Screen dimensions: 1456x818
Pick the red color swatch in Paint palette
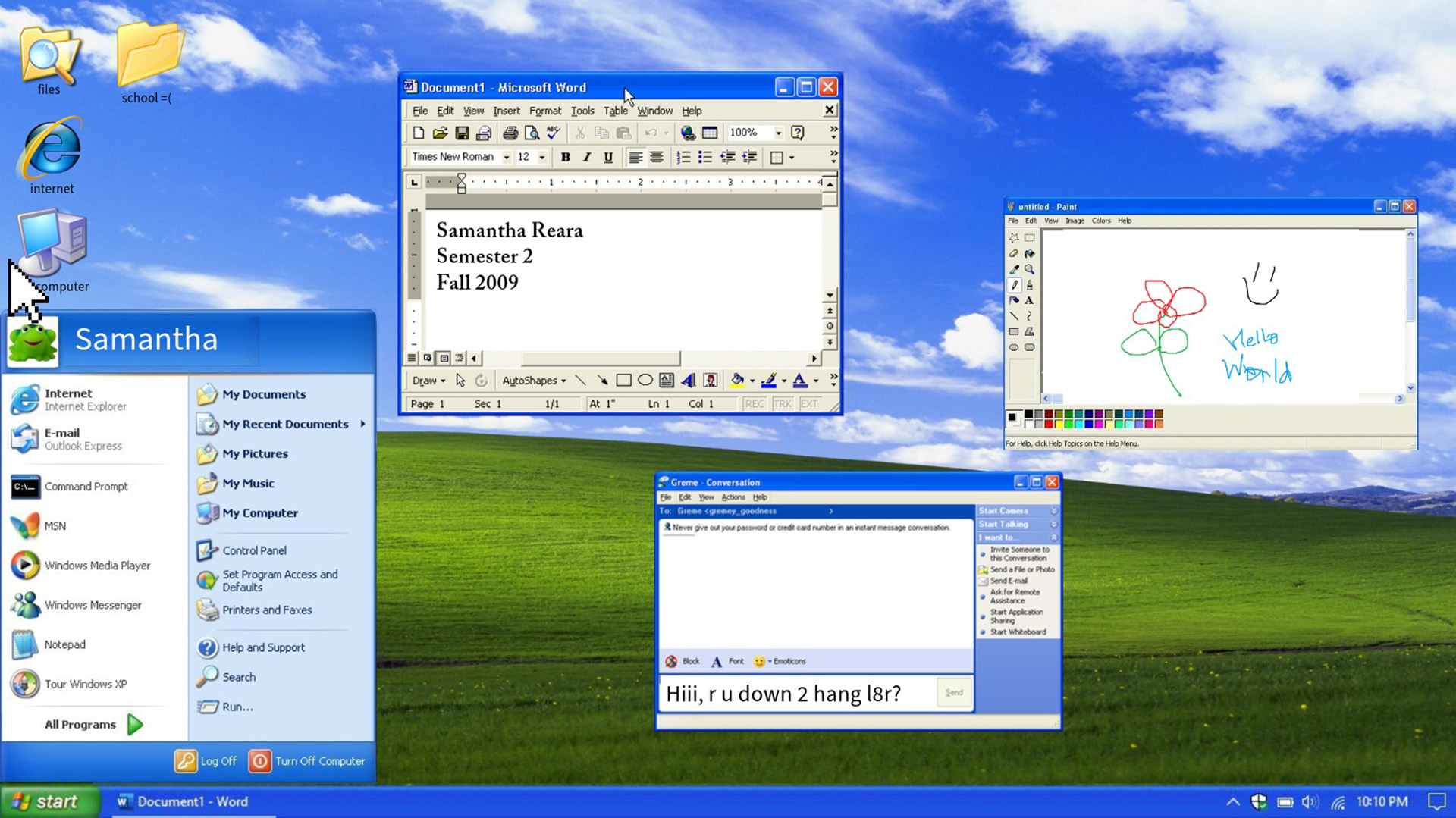pyautogui.click(x=1049, y=424)
